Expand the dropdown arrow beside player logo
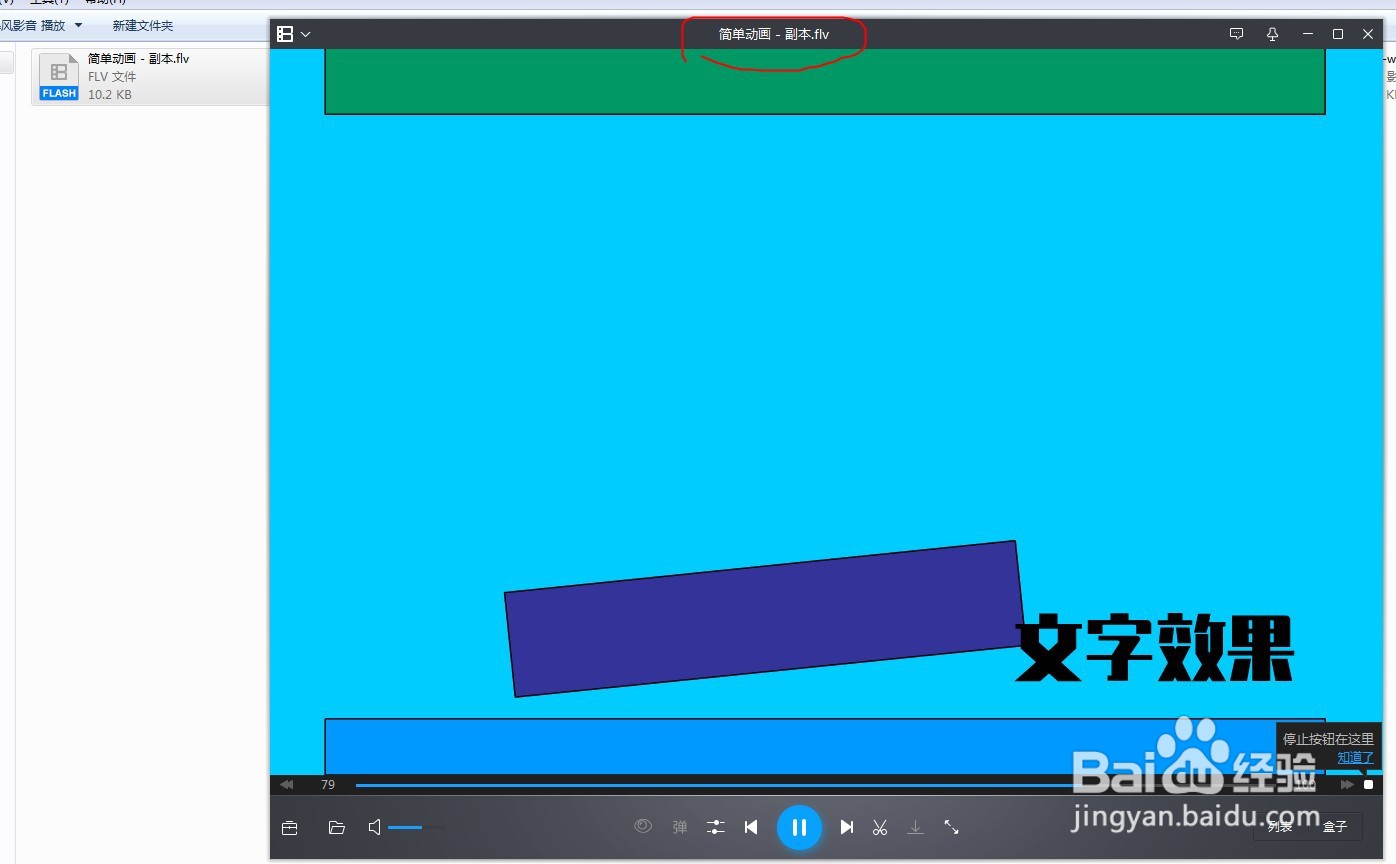1396x864 pixels. (x=306, y=34)
